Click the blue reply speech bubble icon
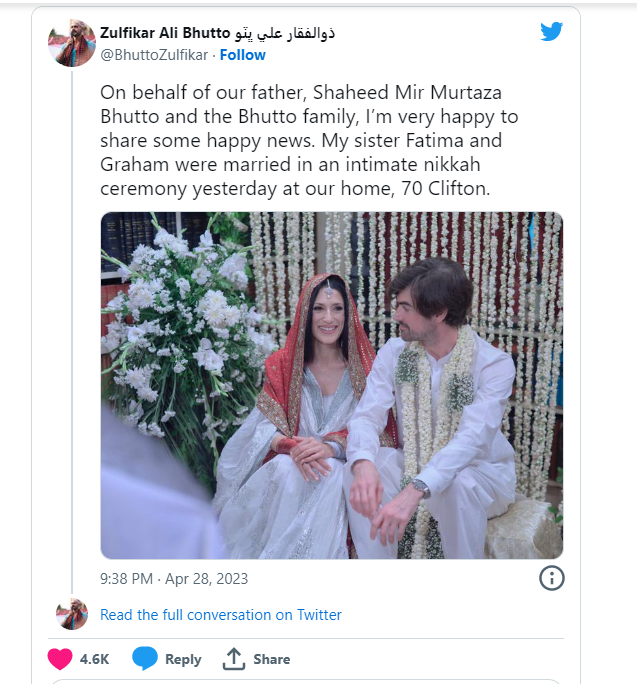 pyautogui.click(x=145, y=659)
